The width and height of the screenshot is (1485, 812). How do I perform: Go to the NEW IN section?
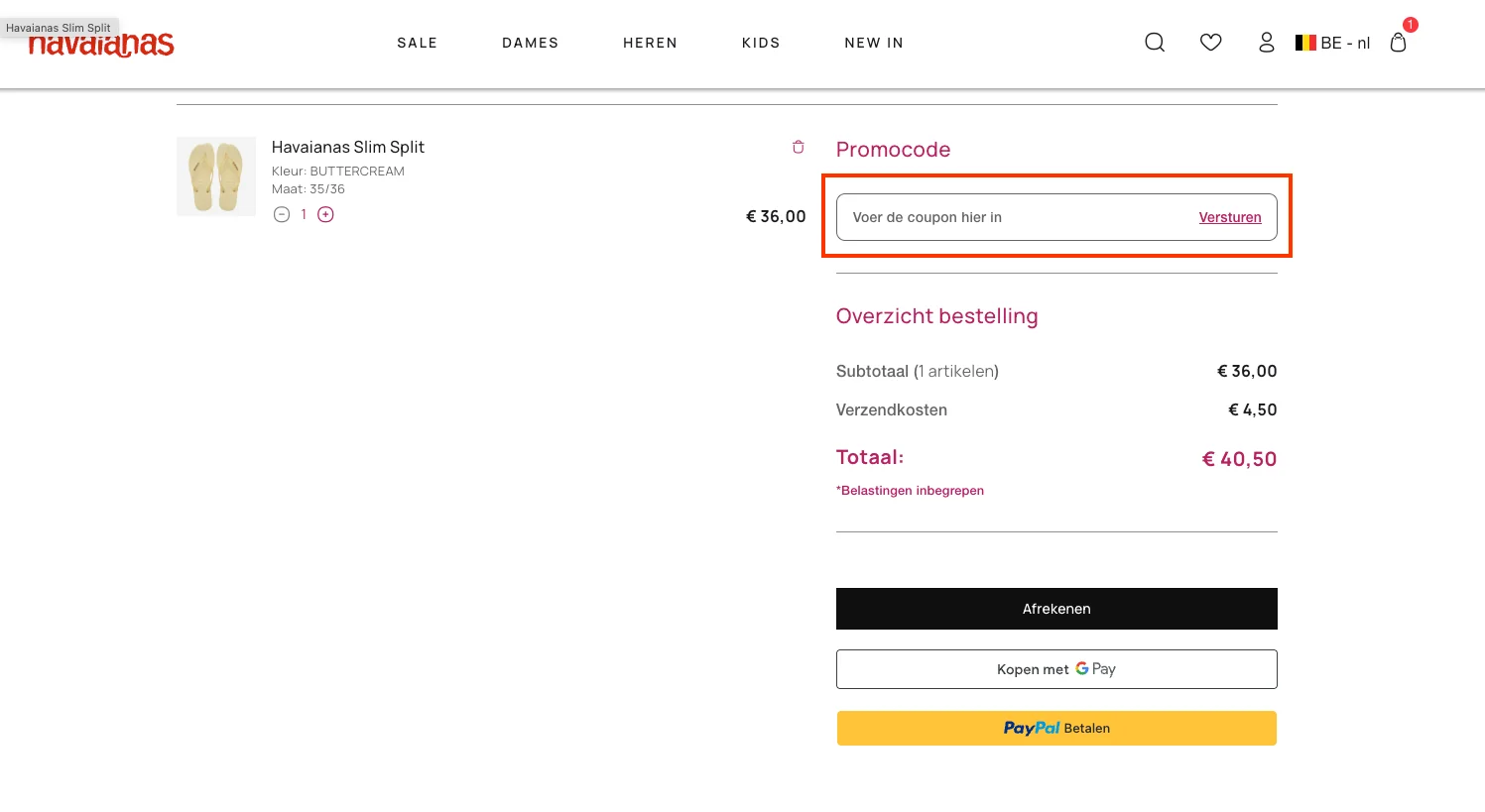tap(873, 43)
